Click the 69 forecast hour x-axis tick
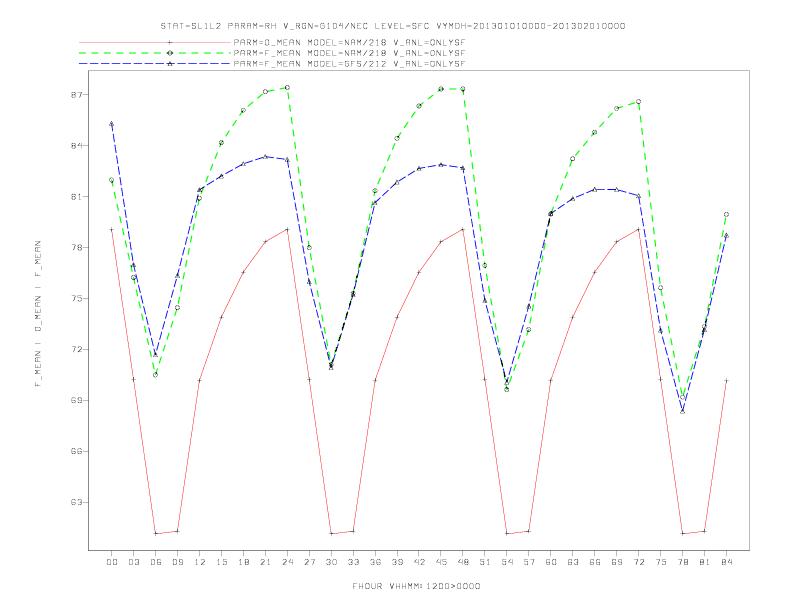The image size is (792, 612). tap(617, 562)
